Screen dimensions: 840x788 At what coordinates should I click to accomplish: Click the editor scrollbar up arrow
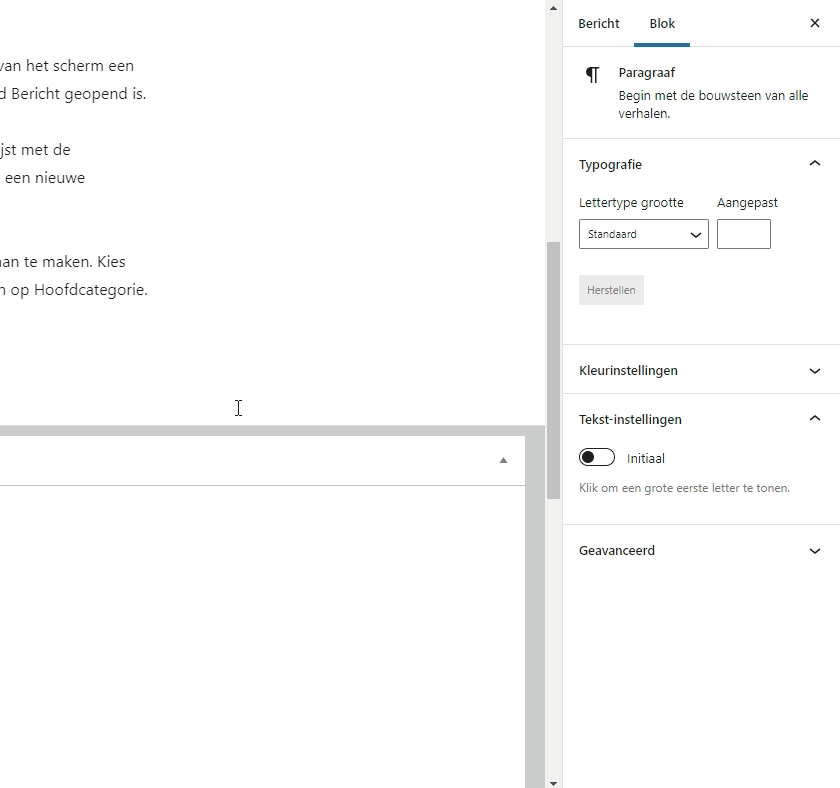click(x=553, y=8)
